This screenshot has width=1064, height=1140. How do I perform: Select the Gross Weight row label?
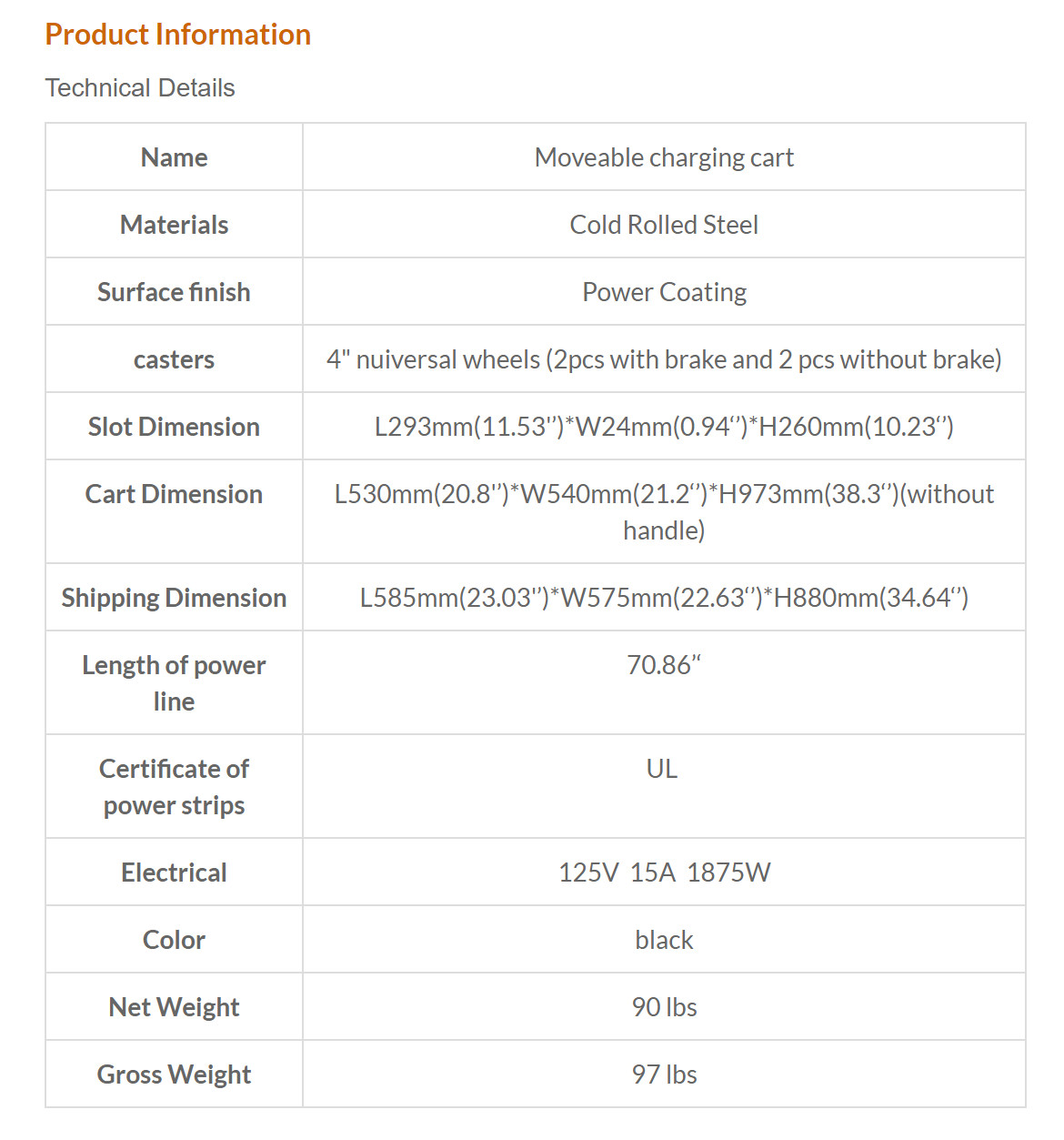175,1074
